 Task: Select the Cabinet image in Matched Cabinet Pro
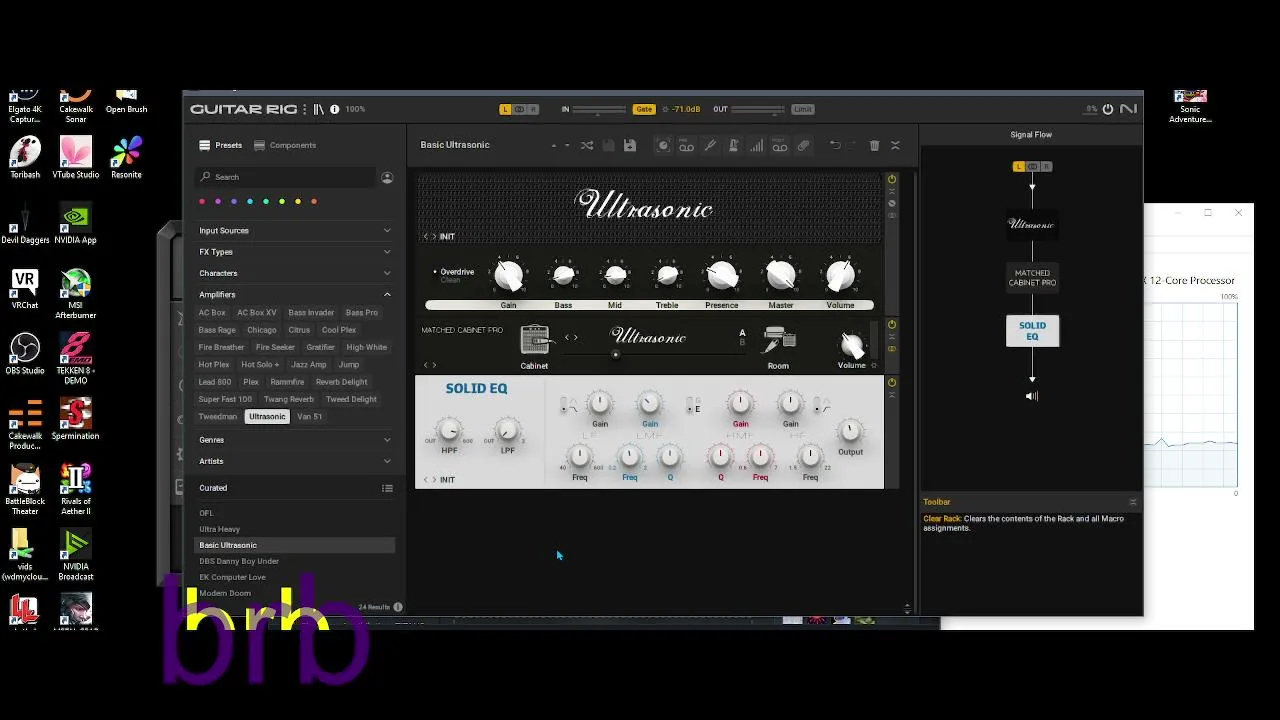[x=535, y=339]
